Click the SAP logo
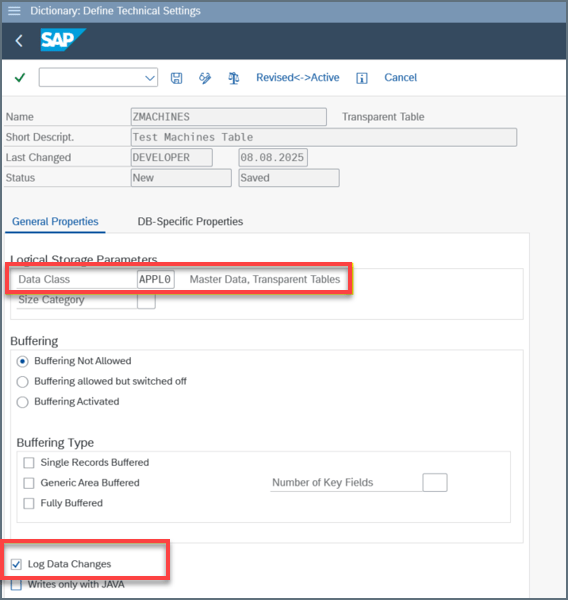The image size is (568, 600). (x=63, y=40)
